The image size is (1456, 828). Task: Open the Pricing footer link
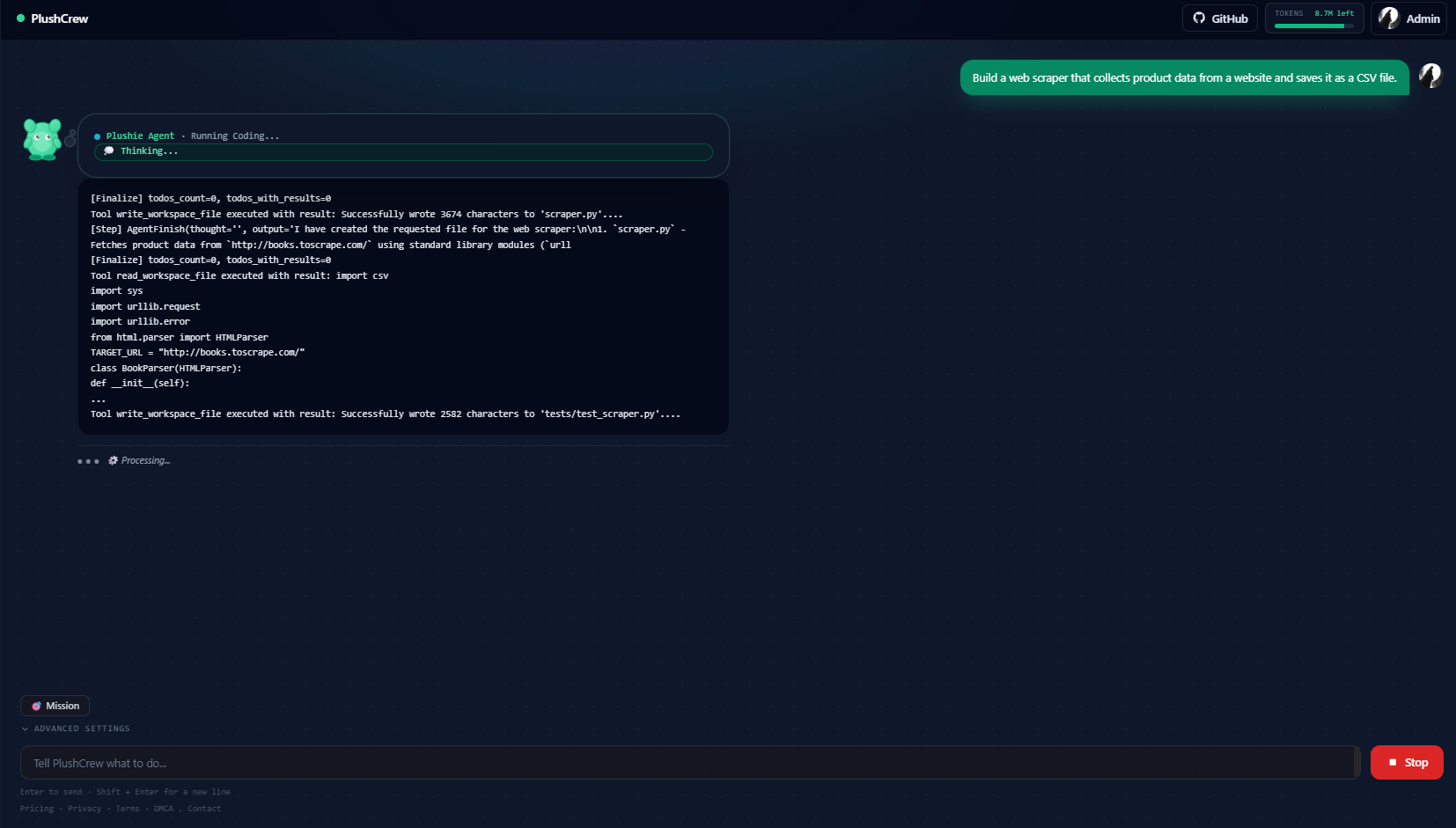click(x=37, y=809)
